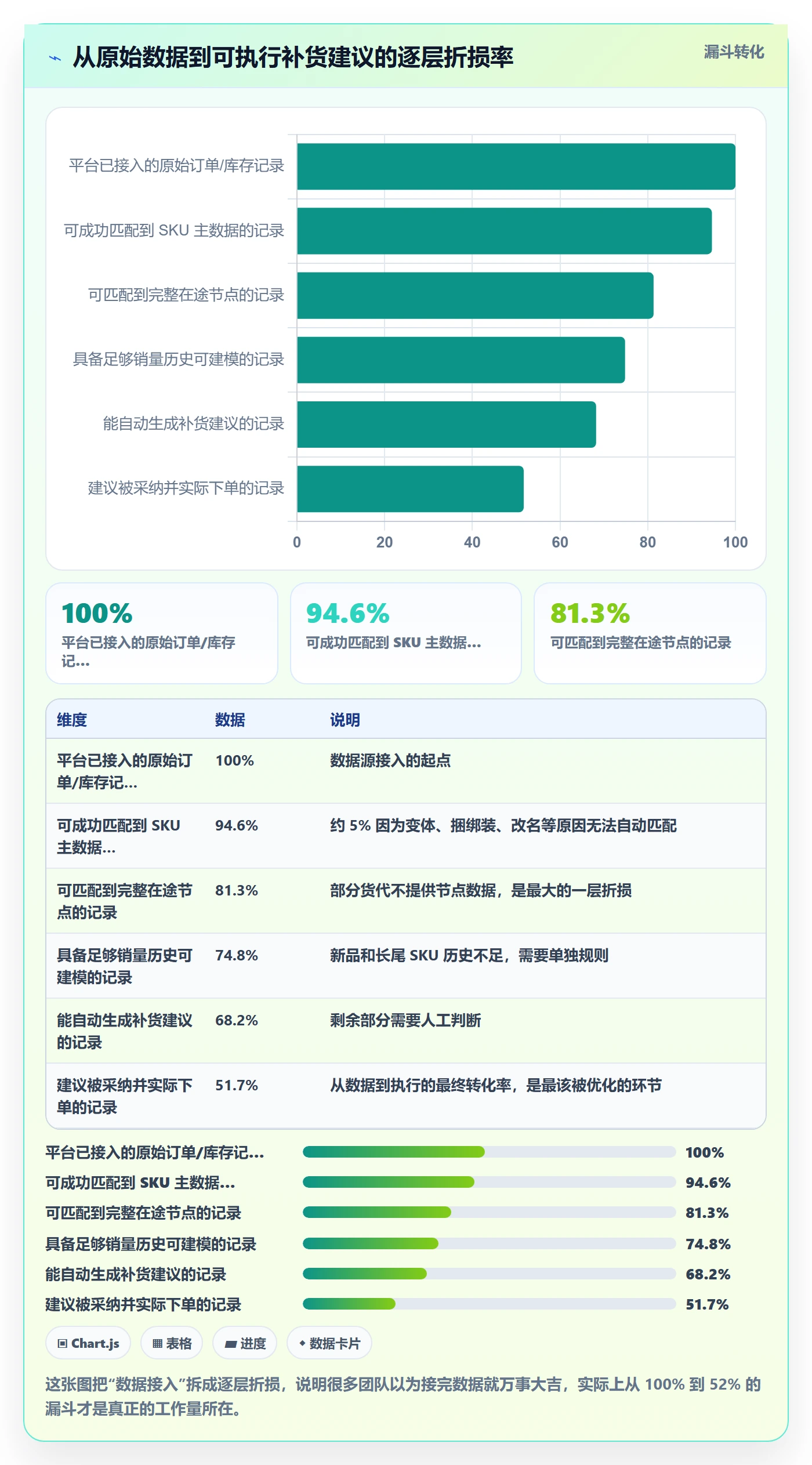Open the 81.3% data card
The width and height of the screenshot is (812, 1465).
[x=650, y=633]
